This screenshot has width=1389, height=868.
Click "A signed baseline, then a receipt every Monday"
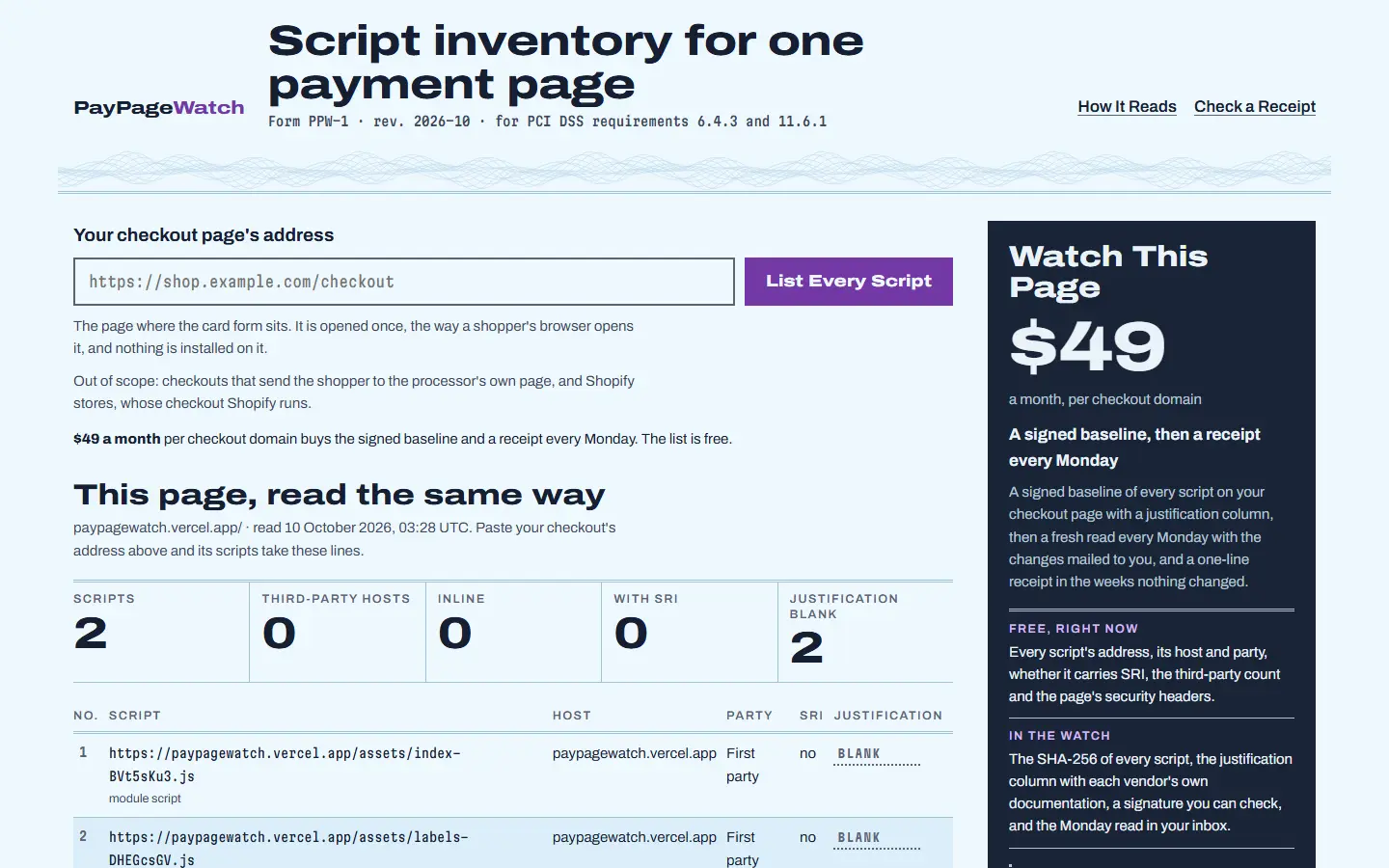point(1134,448)
